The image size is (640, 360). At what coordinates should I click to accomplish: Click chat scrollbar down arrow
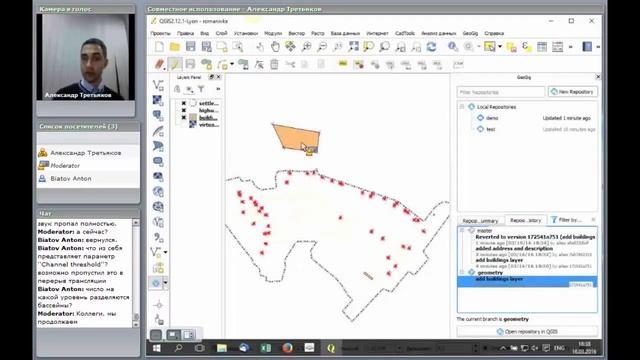pyautogui.click(x=136, y=324)
